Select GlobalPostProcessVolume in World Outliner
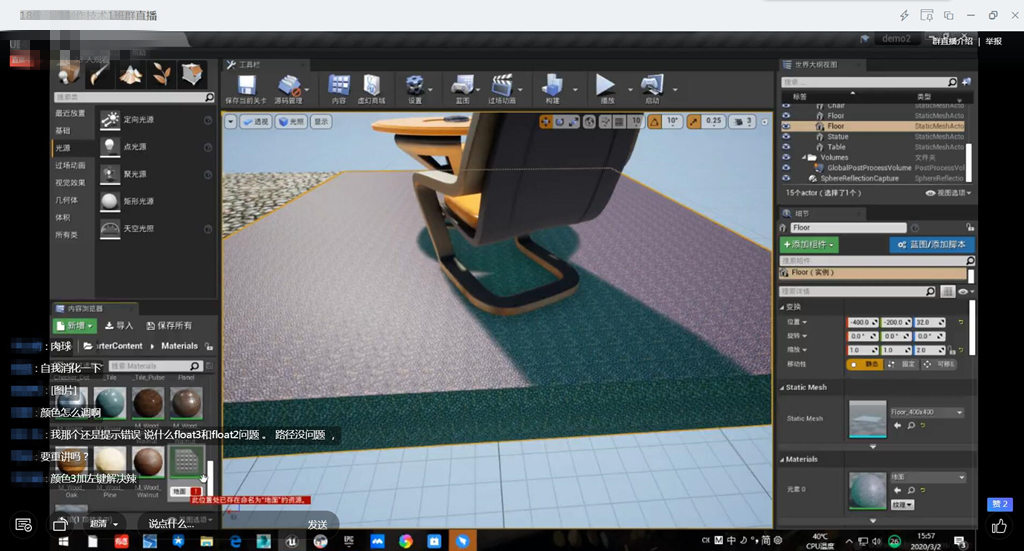The width and height of the screenshot is (1024, 551). [869, 168]
